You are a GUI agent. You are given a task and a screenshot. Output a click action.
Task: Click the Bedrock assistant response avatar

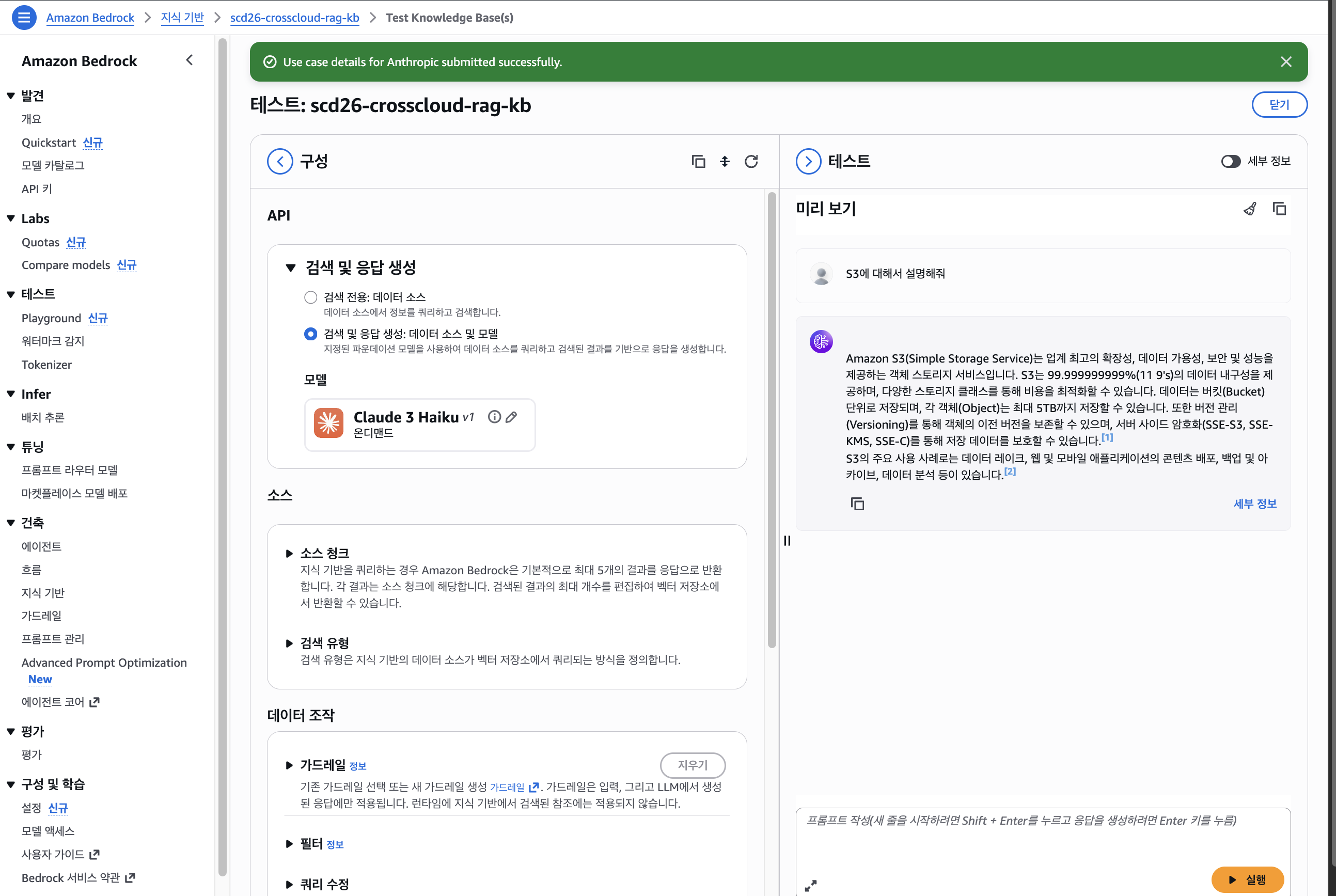(821, 342)
